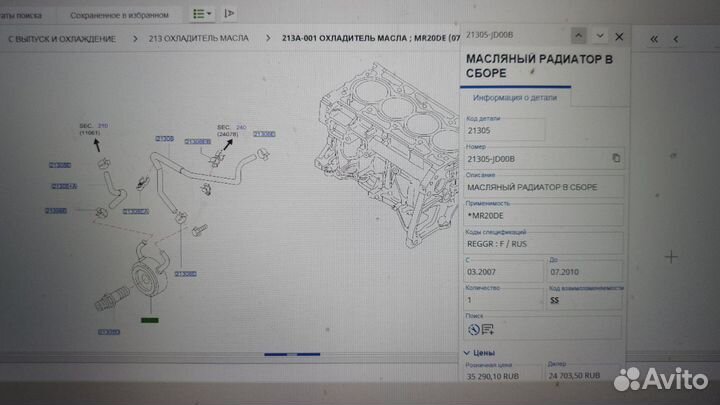The height and width of the screenshot is (405, 720).
Task: Open the list view dropdown in toolbar
Action: [x=204, y=15]
